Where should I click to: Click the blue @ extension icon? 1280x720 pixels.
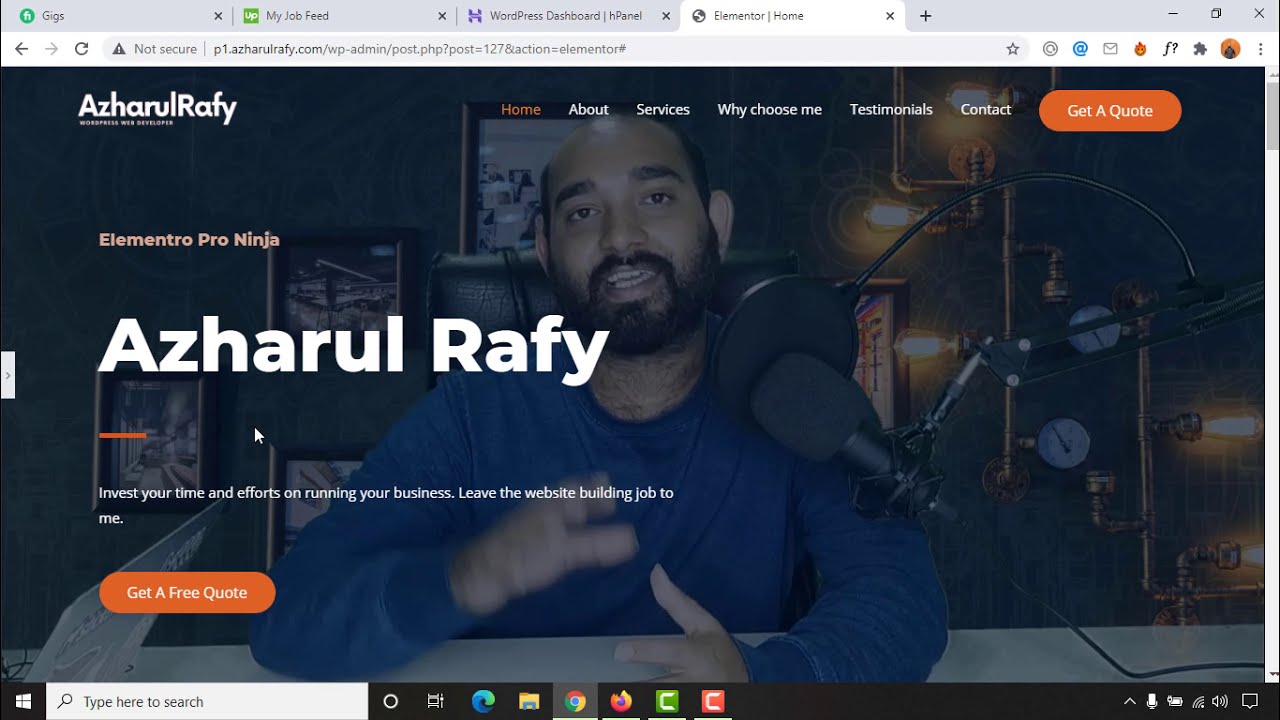pos(1080,49)
